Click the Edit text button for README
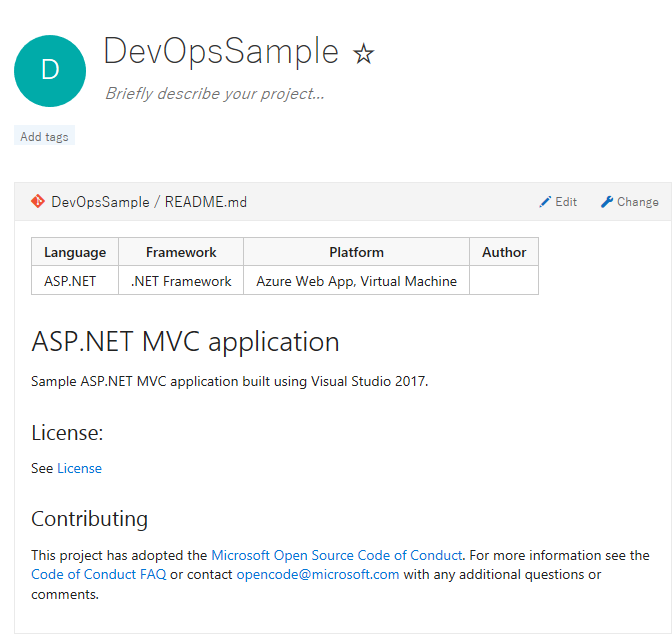Image resolution: width=672 pixels, height=642 pixels. point(566,202)
